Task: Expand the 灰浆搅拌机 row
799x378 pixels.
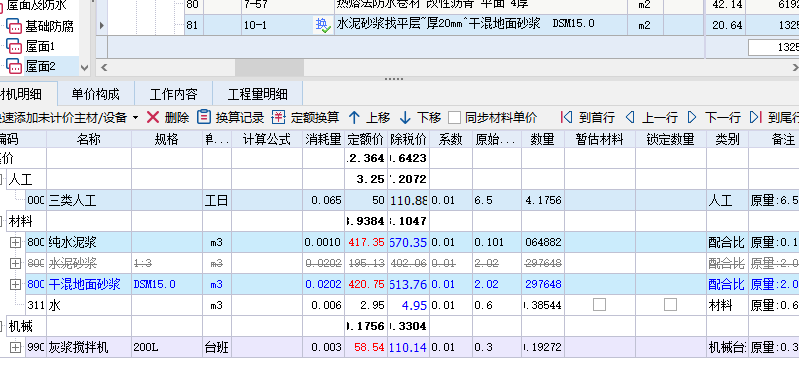Action: [x=16, y=347]
